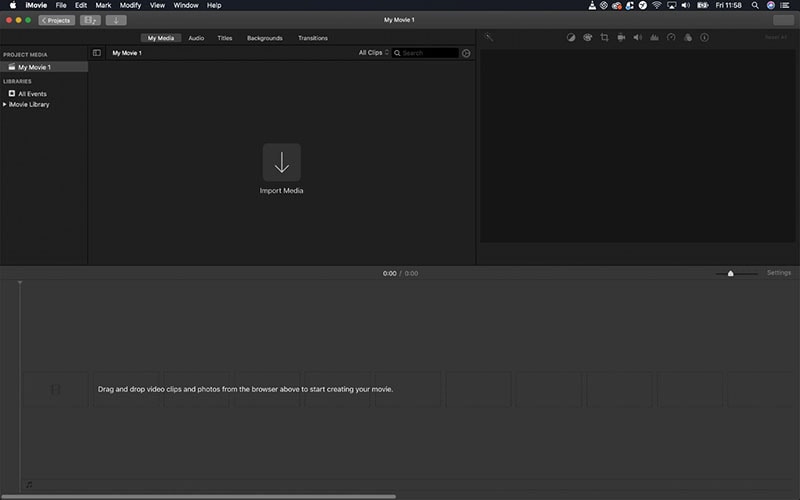The width and height of the screenshot is (800, 500).
Task: Click Reset All adjustments
Action: point(776,37)
